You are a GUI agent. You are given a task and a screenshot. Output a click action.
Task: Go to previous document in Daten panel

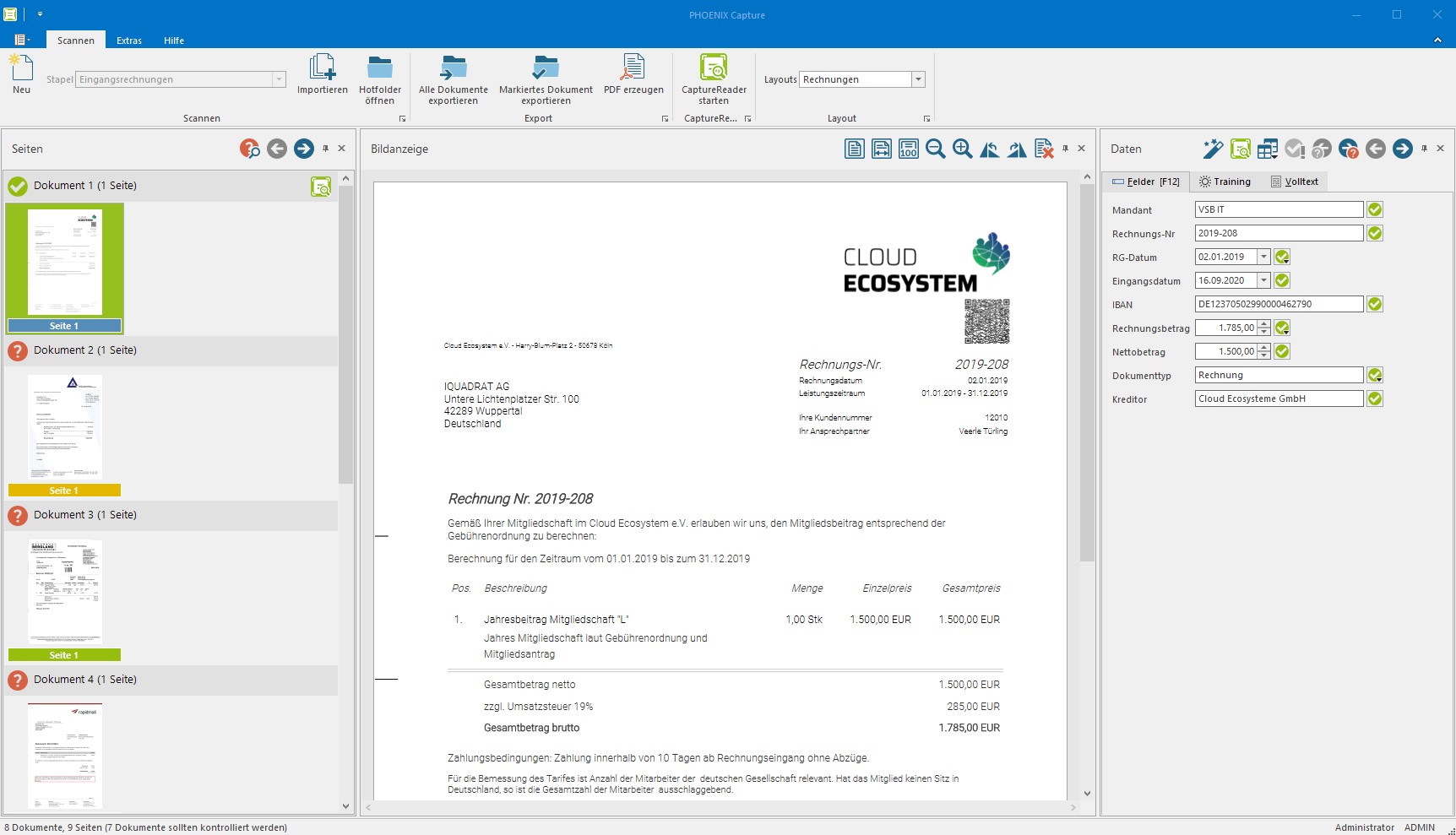click(x=1376, y=149)
